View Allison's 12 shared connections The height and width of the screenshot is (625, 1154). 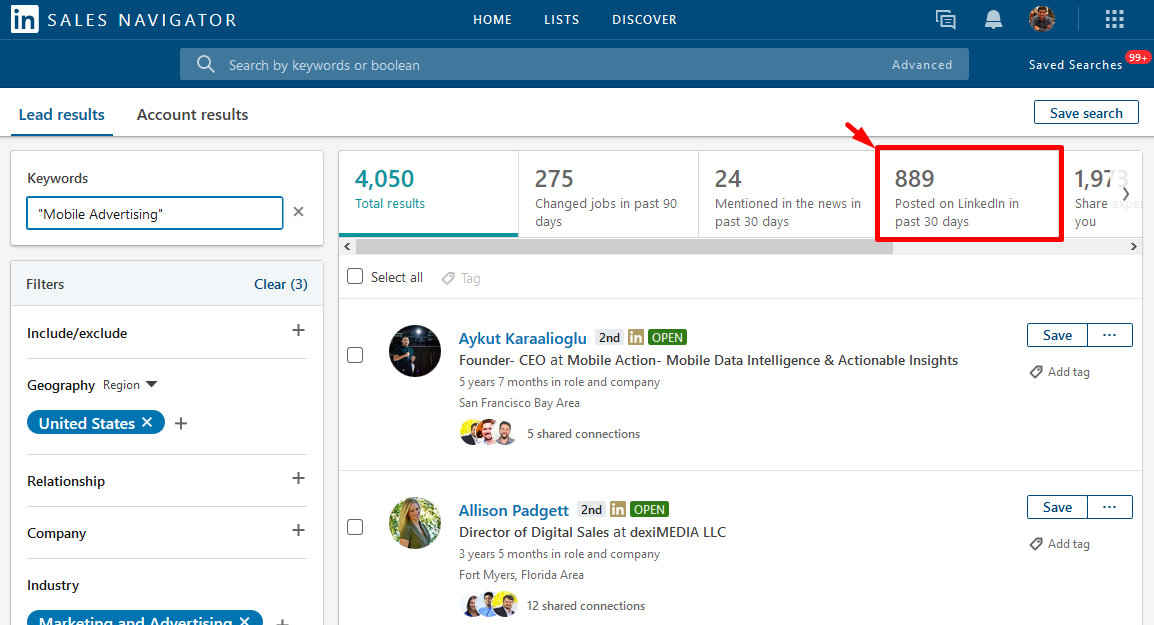[586, 606]
